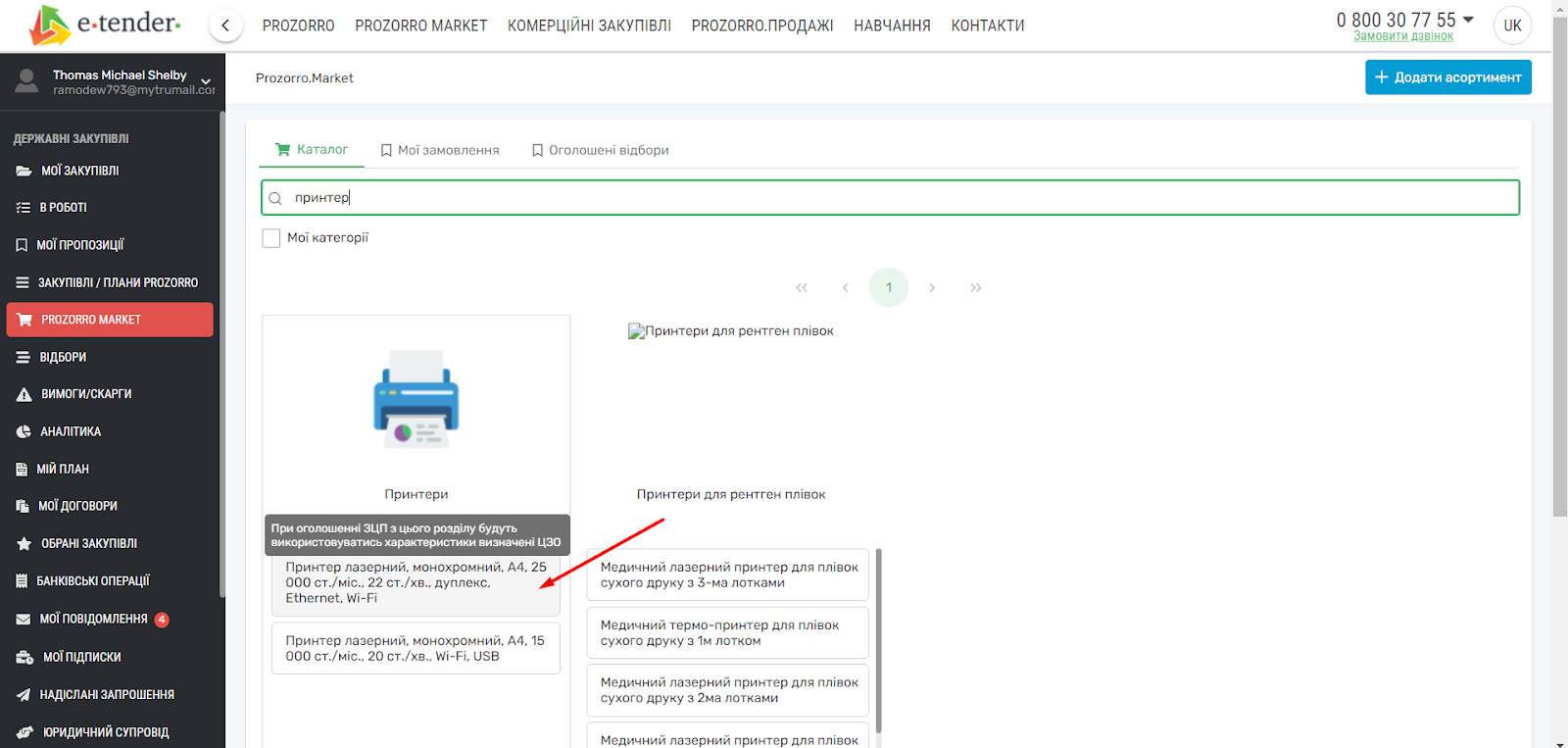Click the warning triangle icon beside Вимоги/Скарги

(24, 394)
